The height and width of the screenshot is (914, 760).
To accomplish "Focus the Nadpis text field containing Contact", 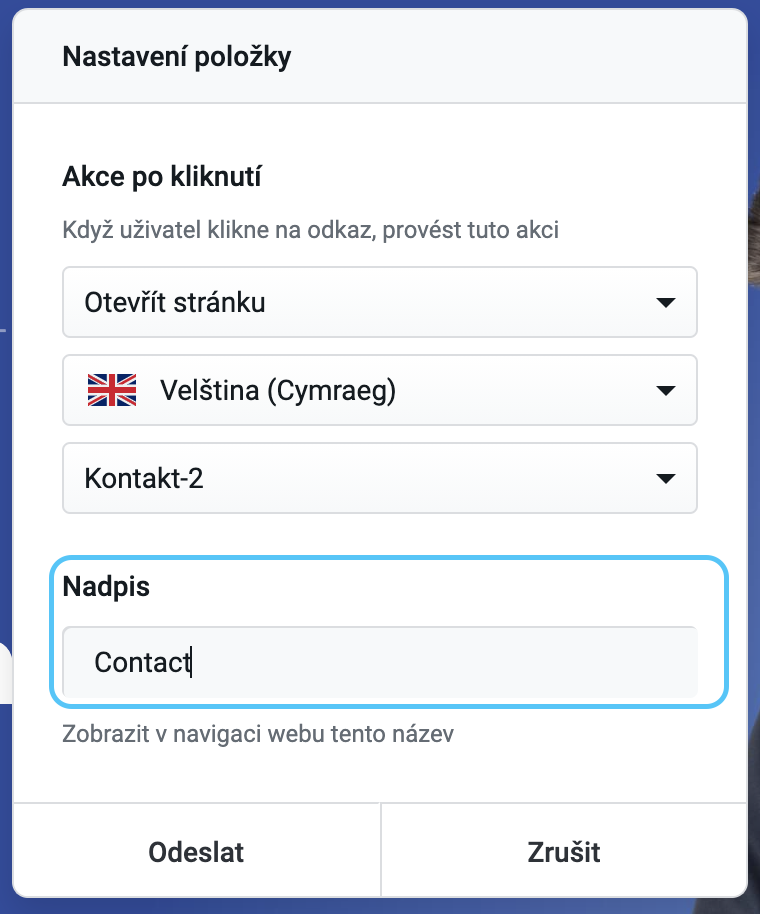I will (x=379, y=662).
